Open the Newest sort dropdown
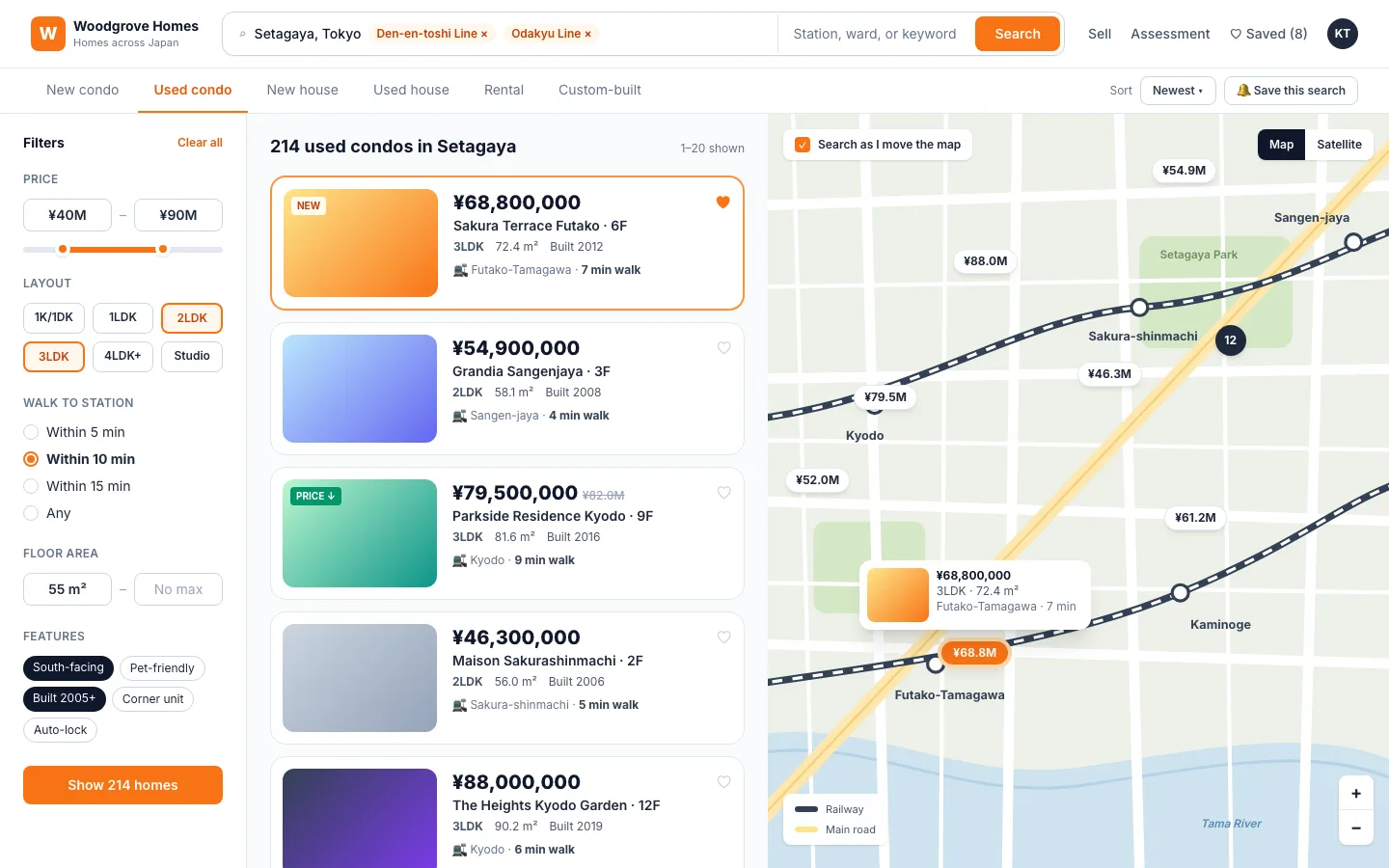The width and height of the screenshot is (1389, 868). pos(1178,91)
